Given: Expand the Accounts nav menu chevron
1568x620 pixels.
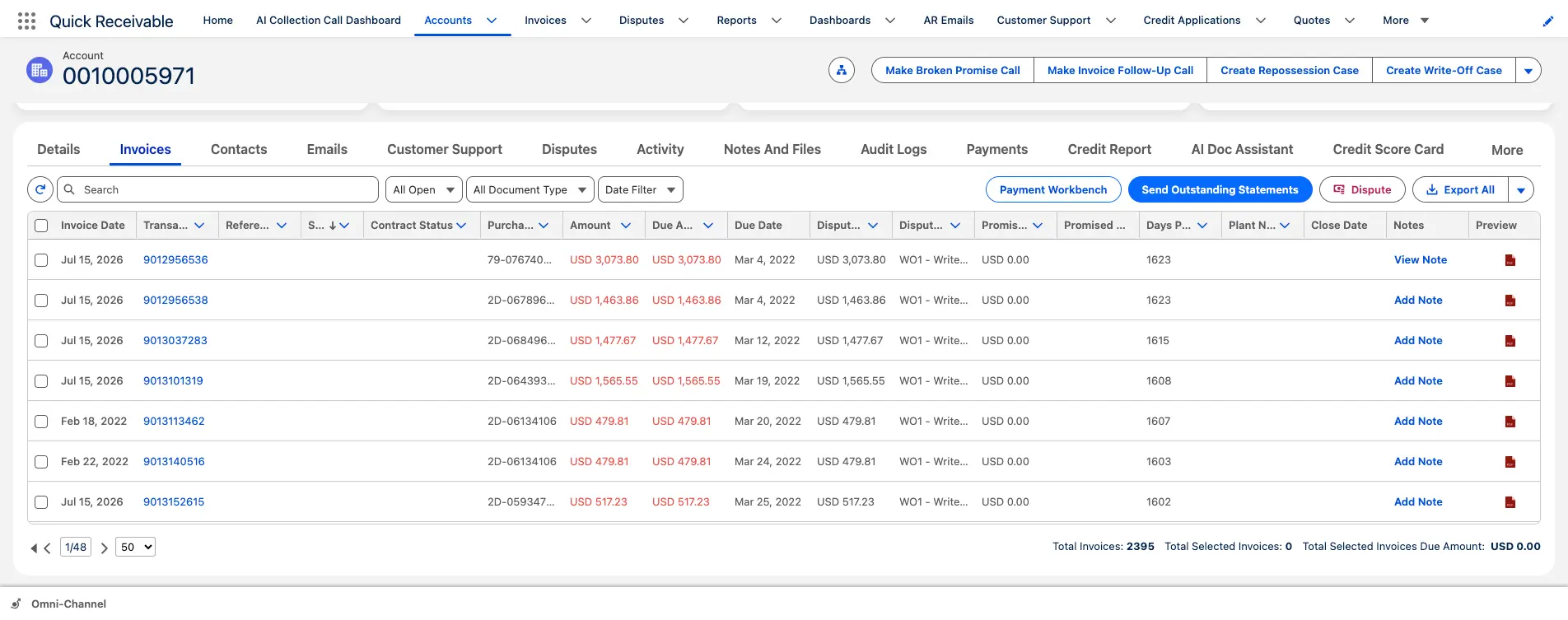Looking at the screenshot, I should (x=492, y=21).
